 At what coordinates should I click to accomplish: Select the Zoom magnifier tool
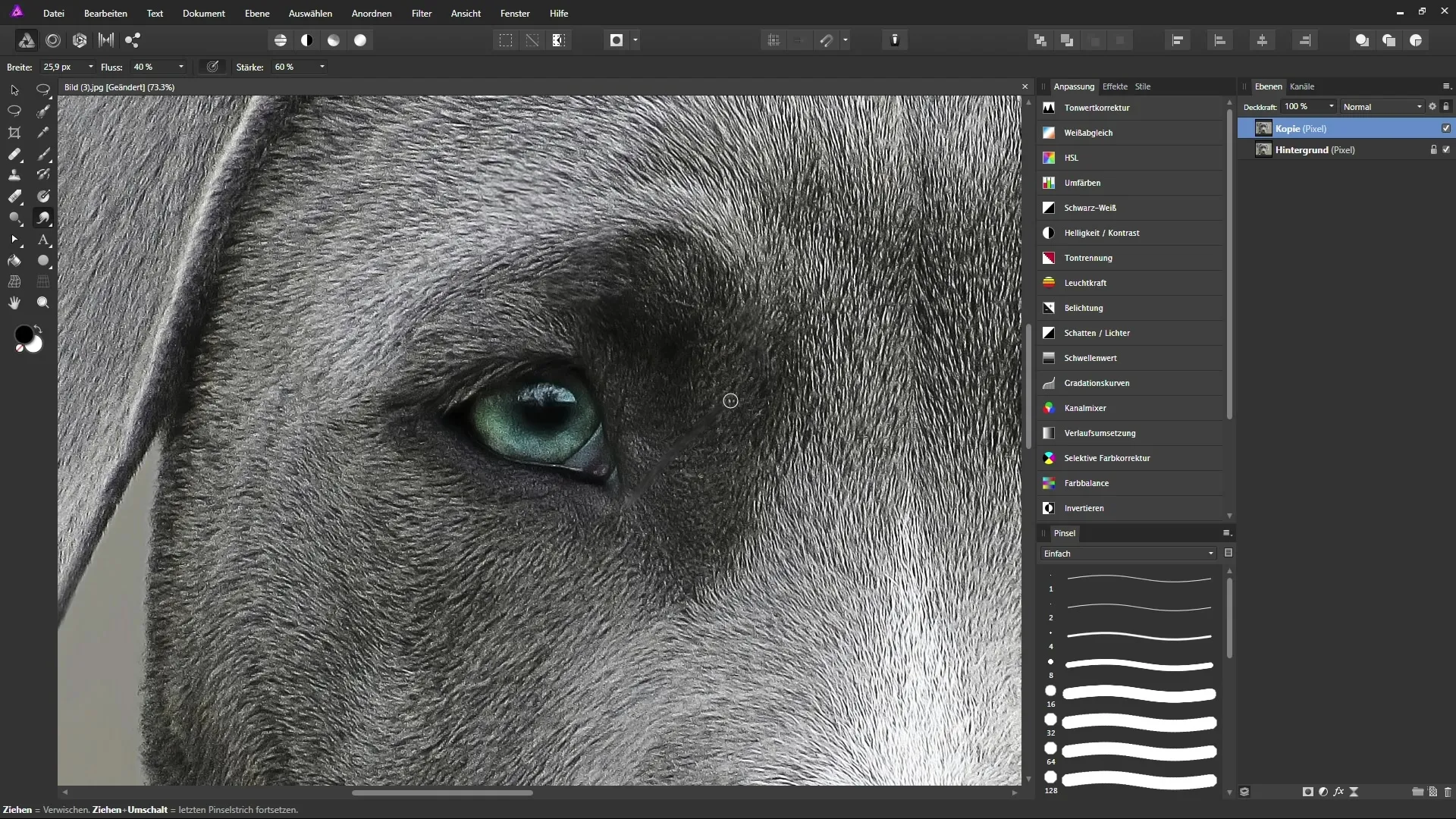(x=43, y=303)
